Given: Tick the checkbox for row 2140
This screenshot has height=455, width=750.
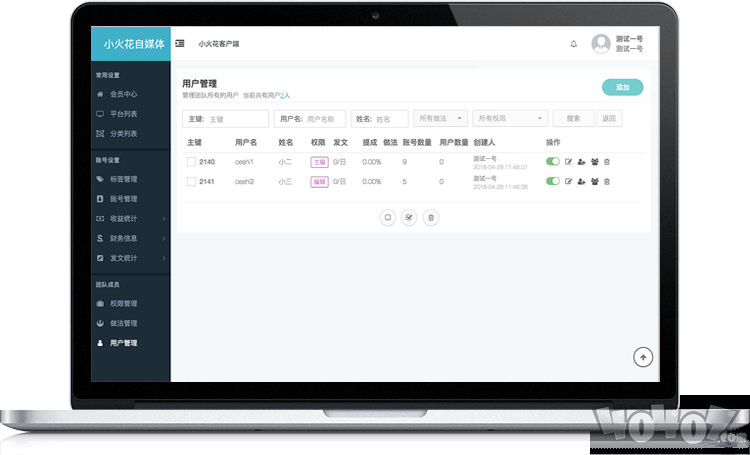Looking at the screenshot, I should (191, 162).
